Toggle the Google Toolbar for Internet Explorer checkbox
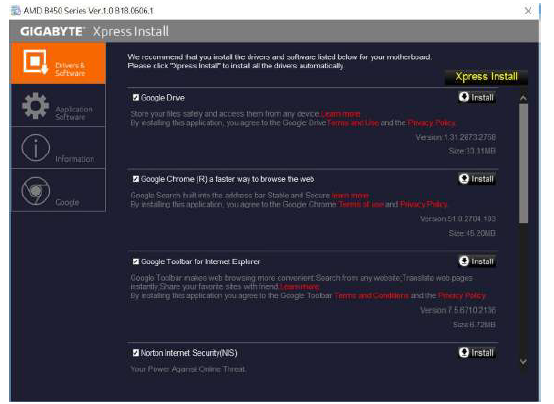Screen dimensions: 554x404 tap(136, 262)
